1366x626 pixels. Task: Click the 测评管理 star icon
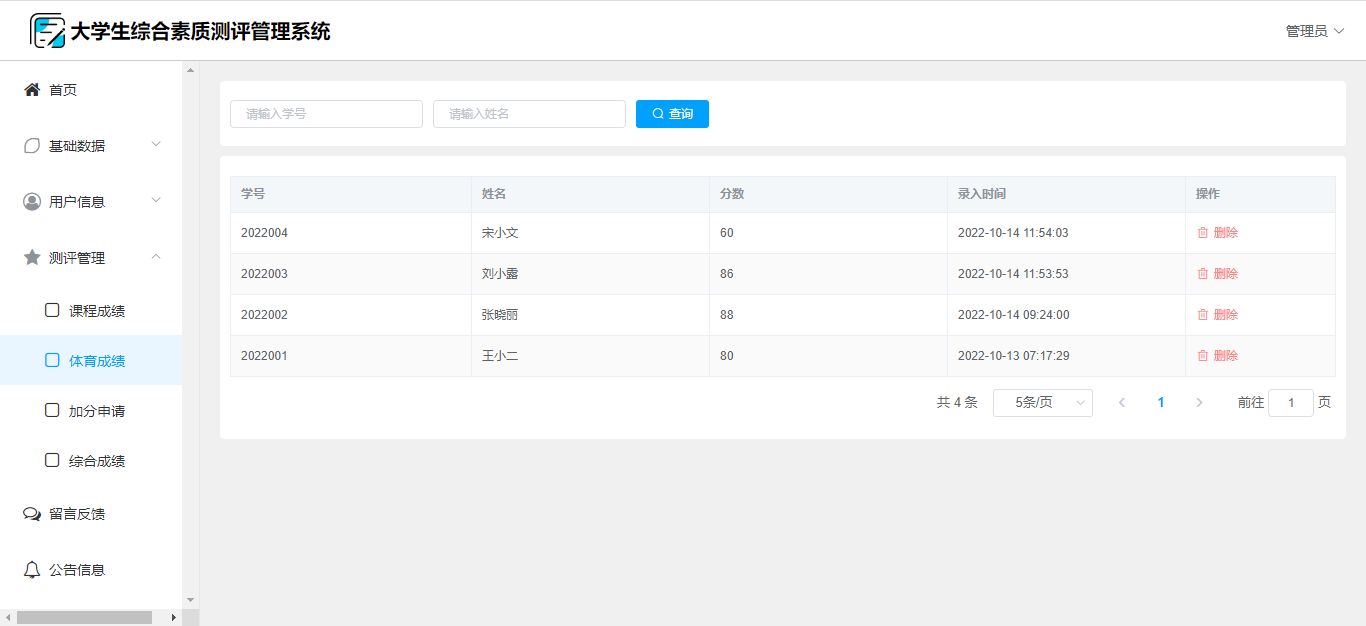[x=32, y=258]
